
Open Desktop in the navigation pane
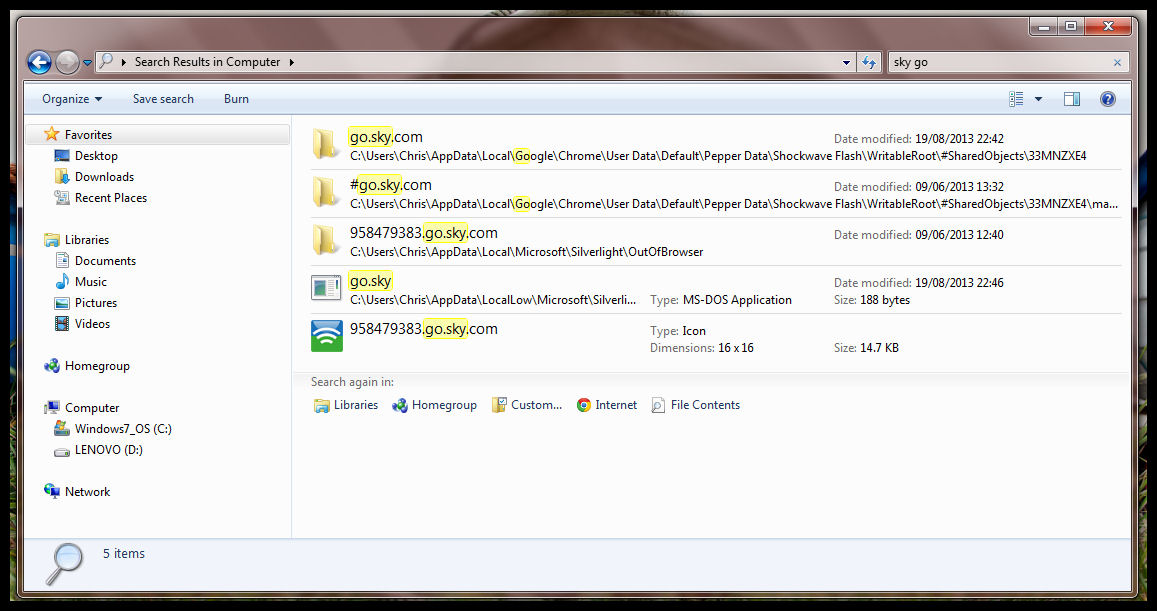pyautogui.click(x=96, y=156)
